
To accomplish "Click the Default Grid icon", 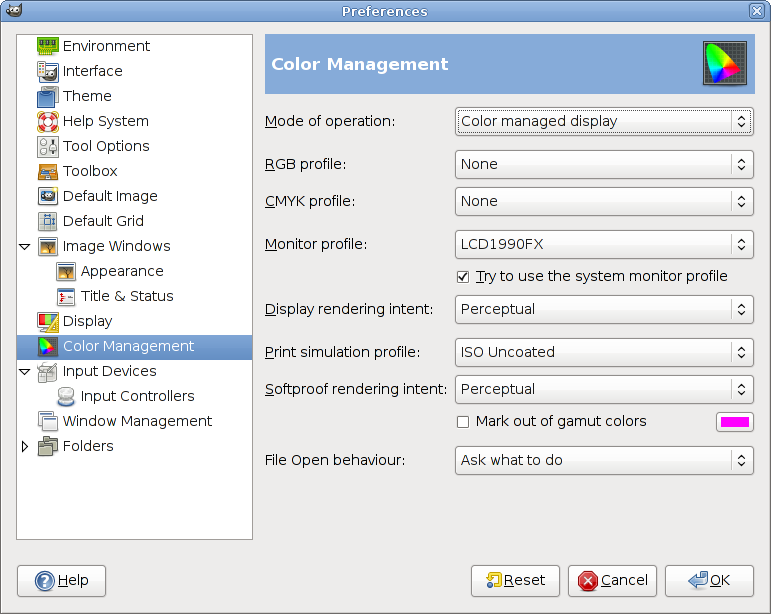I will pyautogui.click(x=48, y=221).
